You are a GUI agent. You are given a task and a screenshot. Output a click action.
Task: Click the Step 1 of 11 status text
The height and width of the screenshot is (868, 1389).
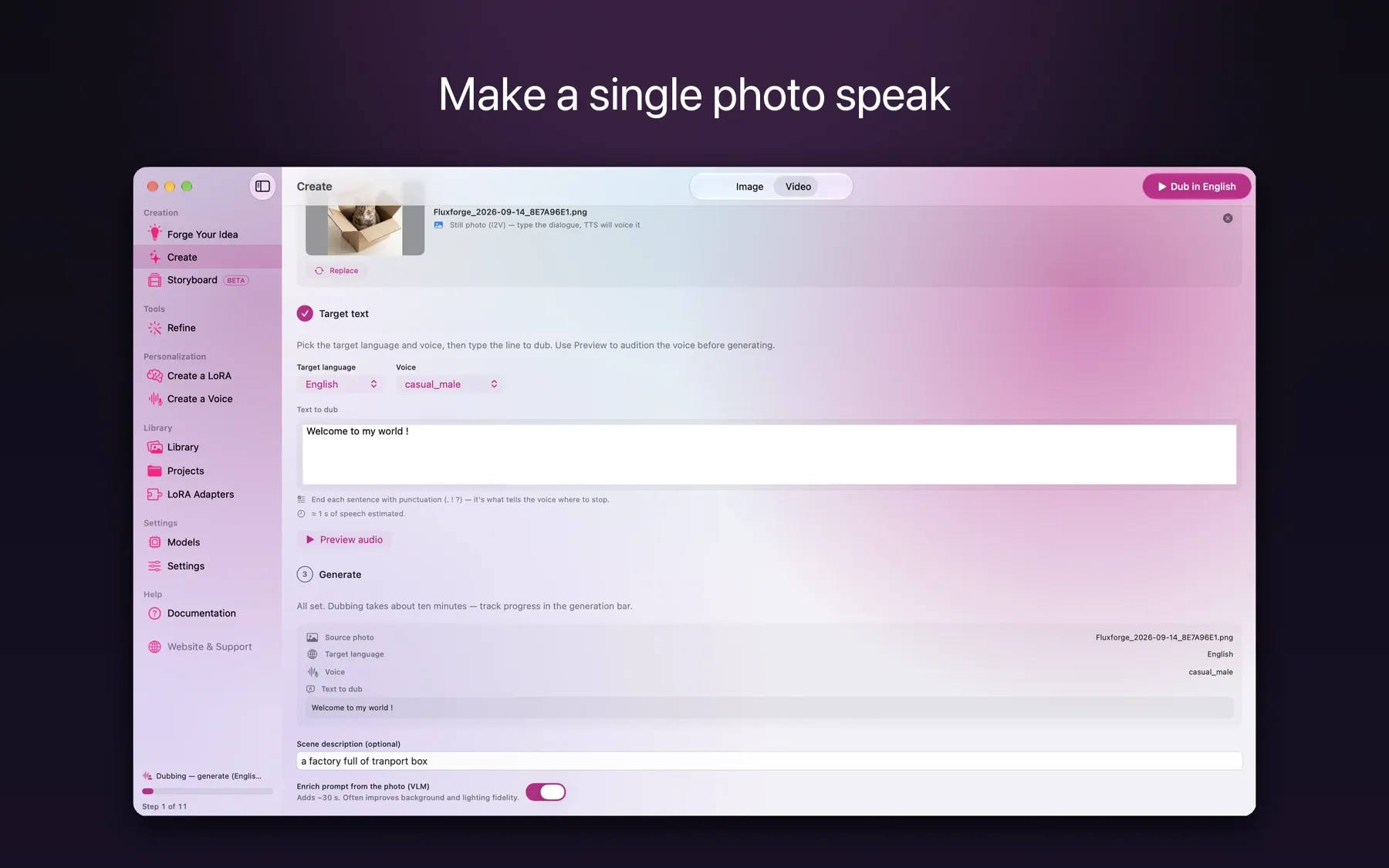click(x=164, y=806)
